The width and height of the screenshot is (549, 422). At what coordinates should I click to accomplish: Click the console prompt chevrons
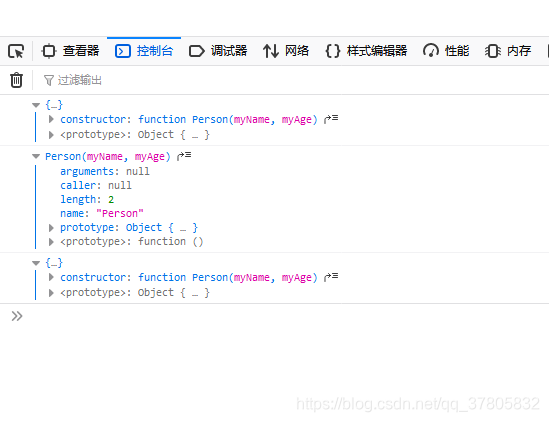tap(17, 316)
